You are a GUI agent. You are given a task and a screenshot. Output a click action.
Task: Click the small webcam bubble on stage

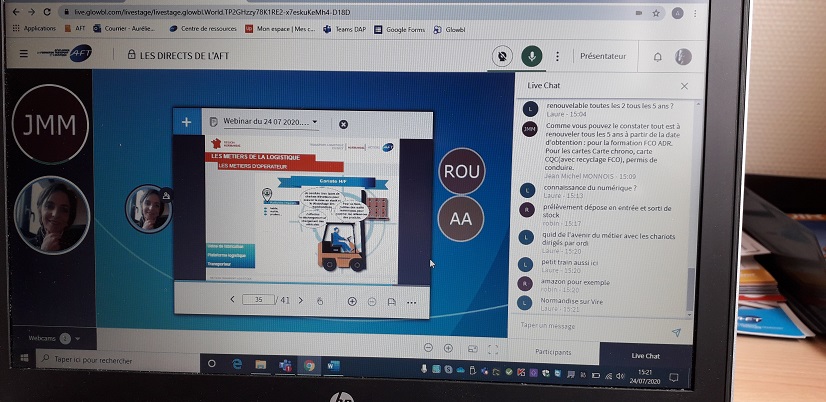(149, 209)
